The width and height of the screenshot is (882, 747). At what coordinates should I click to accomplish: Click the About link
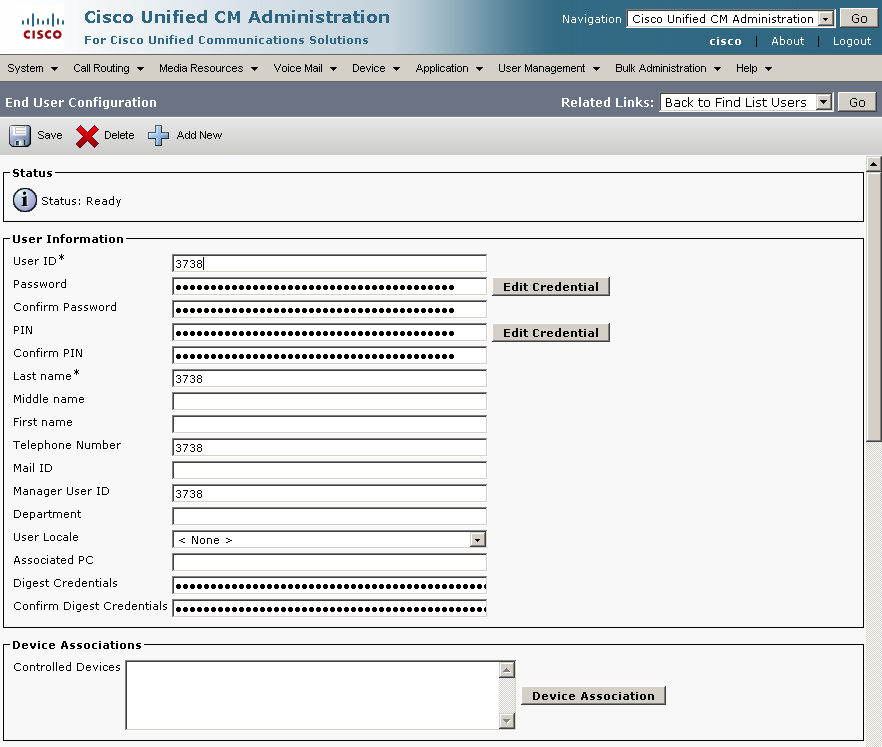[787, 41]
